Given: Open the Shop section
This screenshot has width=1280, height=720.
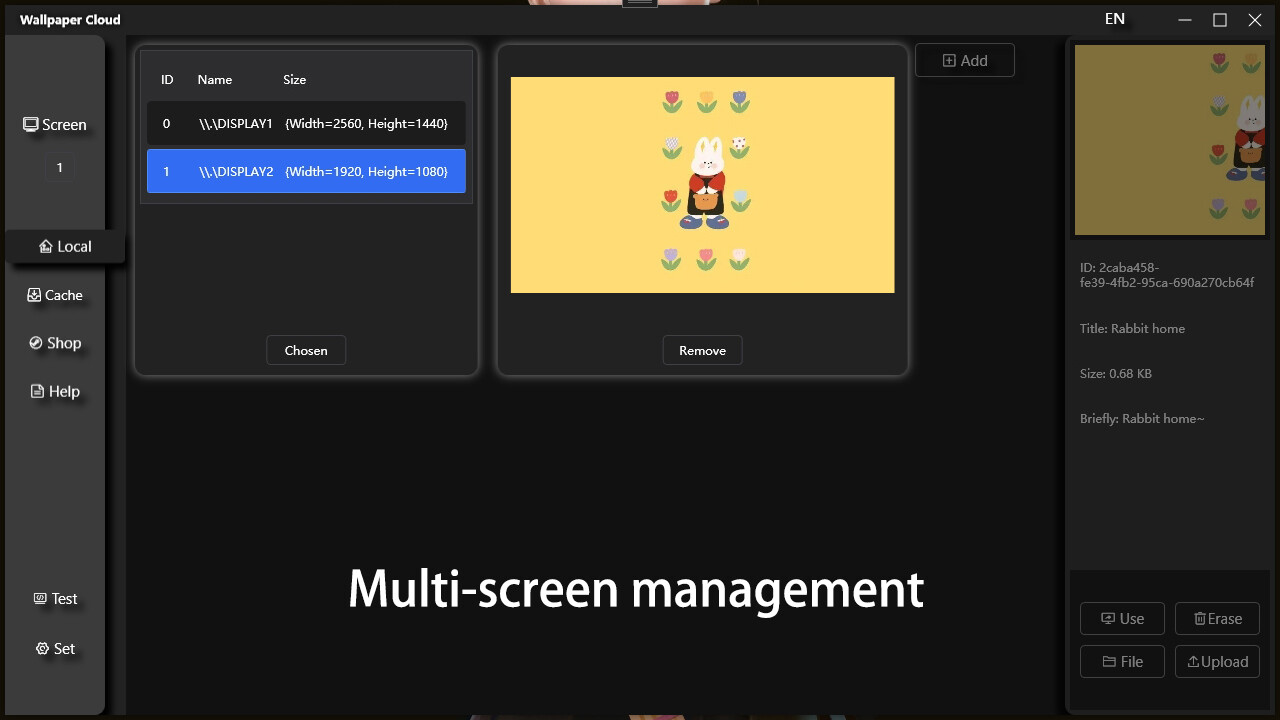Looking at the screenshot, I should 55,343.
